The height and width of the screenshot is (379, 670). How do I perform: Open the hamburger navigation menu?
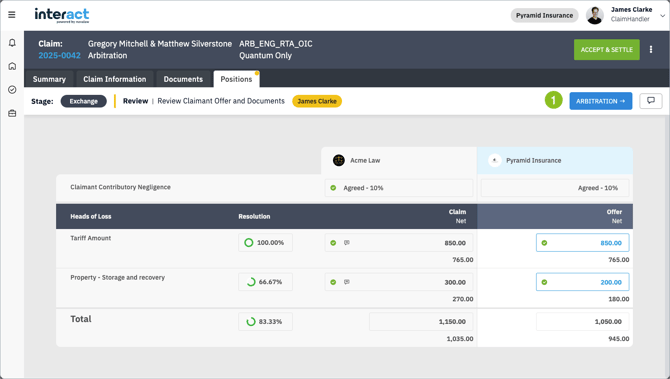[x=12, y=15]
